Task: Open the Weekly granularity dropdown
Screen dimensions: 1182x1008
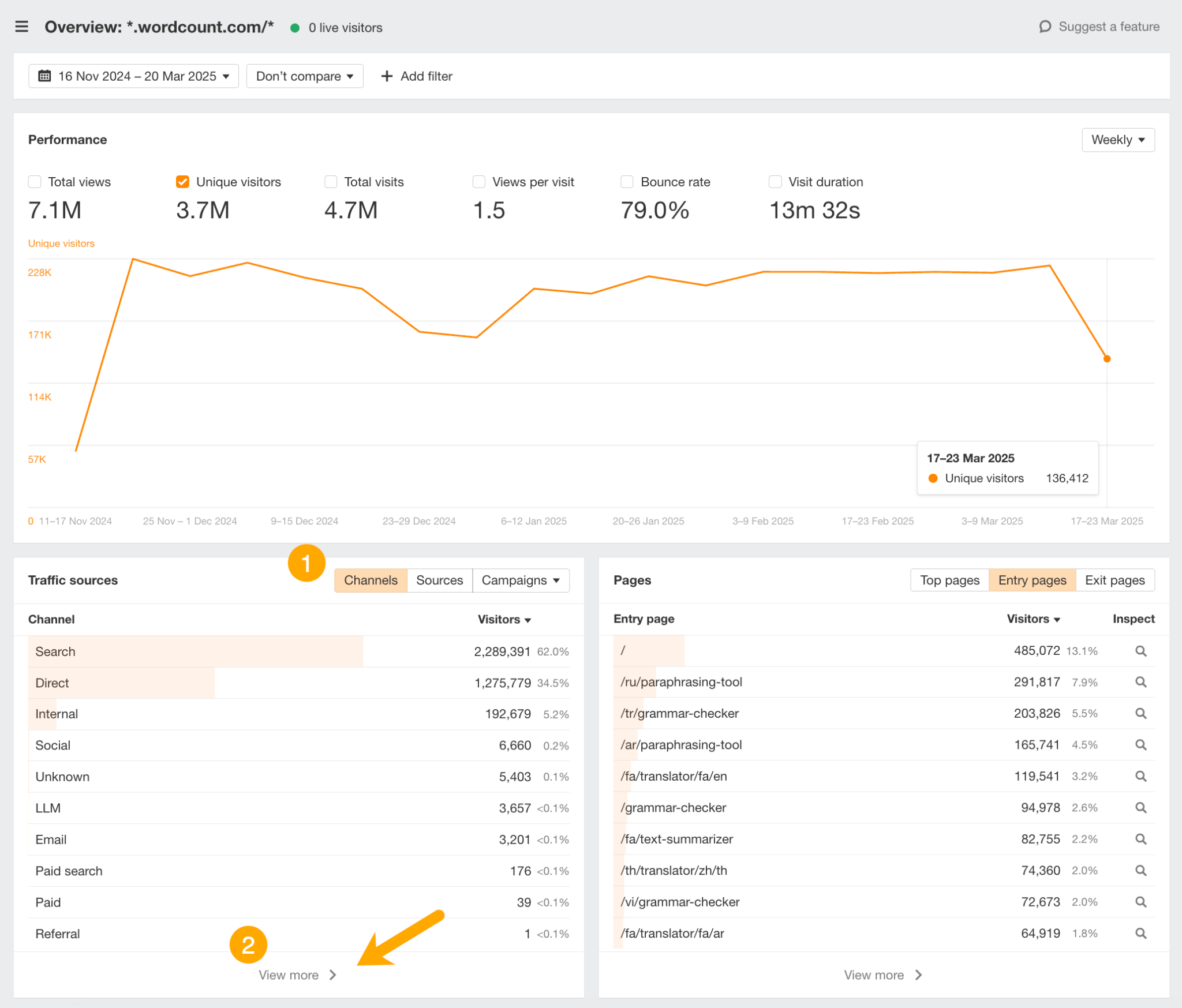Action: pos(1117,140)
